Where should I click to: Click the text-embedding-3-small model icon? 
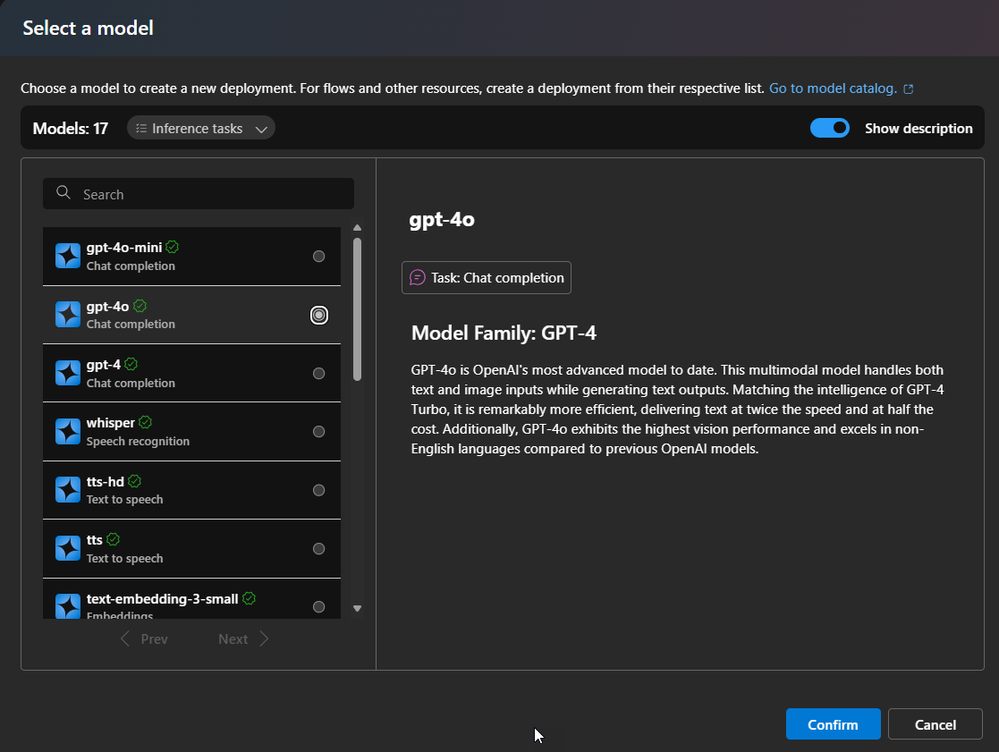68,606
